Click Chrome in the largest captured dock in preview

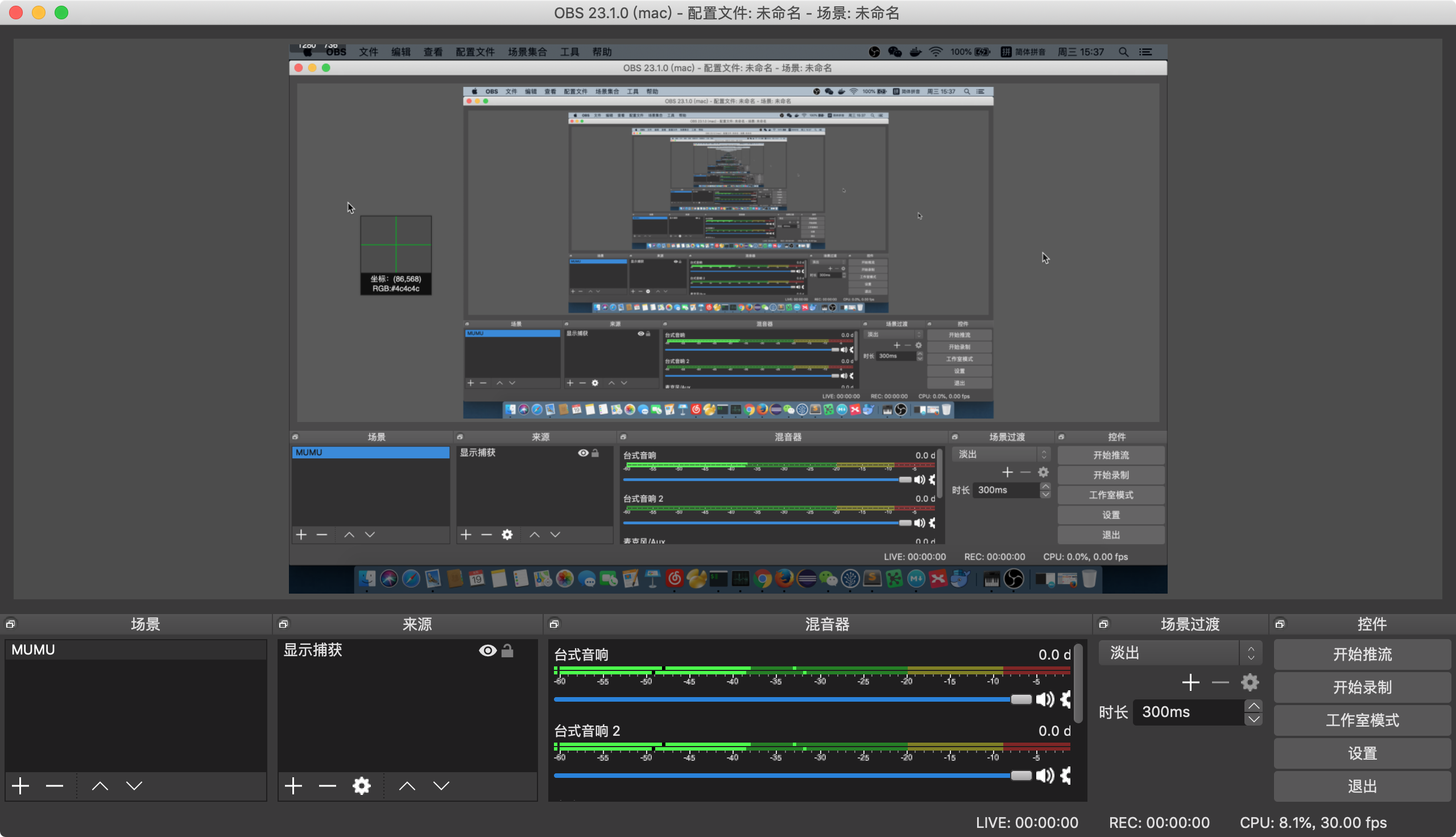point(762,578)
